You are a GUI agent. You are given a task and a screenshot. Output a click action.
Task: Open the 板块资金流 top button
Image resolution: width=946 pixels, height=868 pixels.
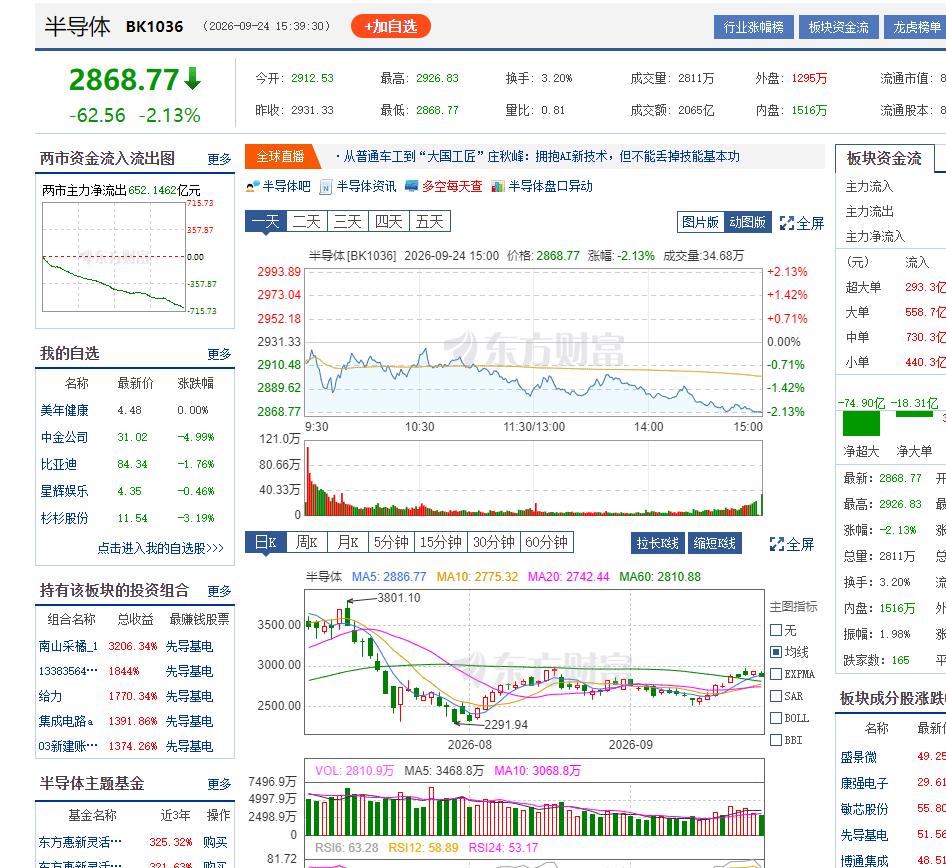pos(839,27)
